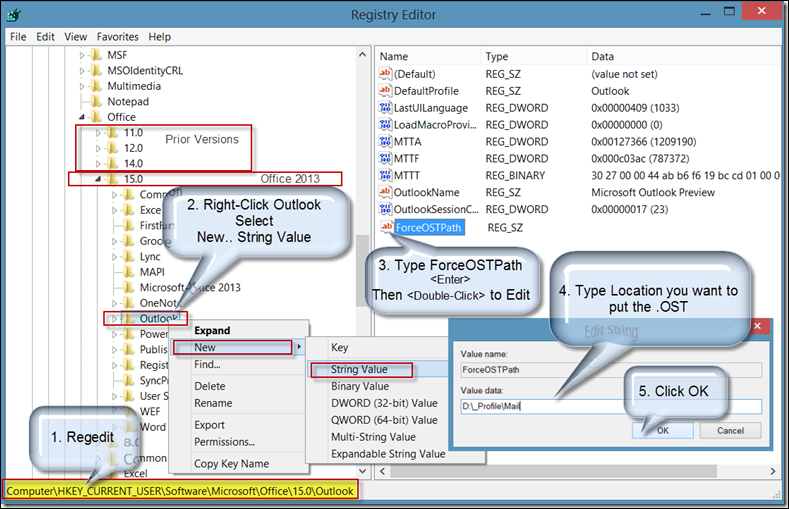Screen dimensions: 789x509
Task: Click the MSF folder icon
Action: click(96, 55)
